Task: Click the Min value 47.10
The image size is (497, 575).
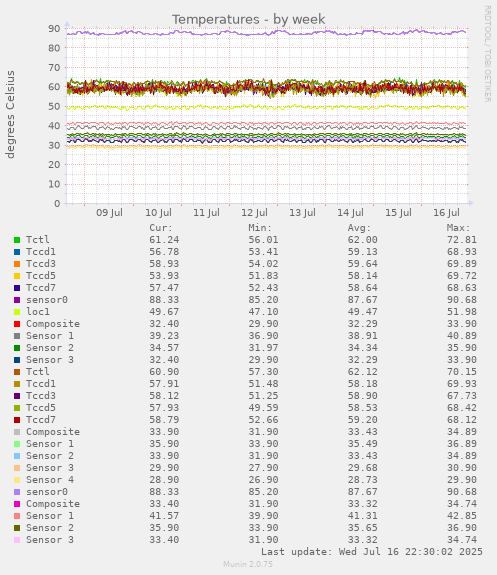Action: click(263, 312)
